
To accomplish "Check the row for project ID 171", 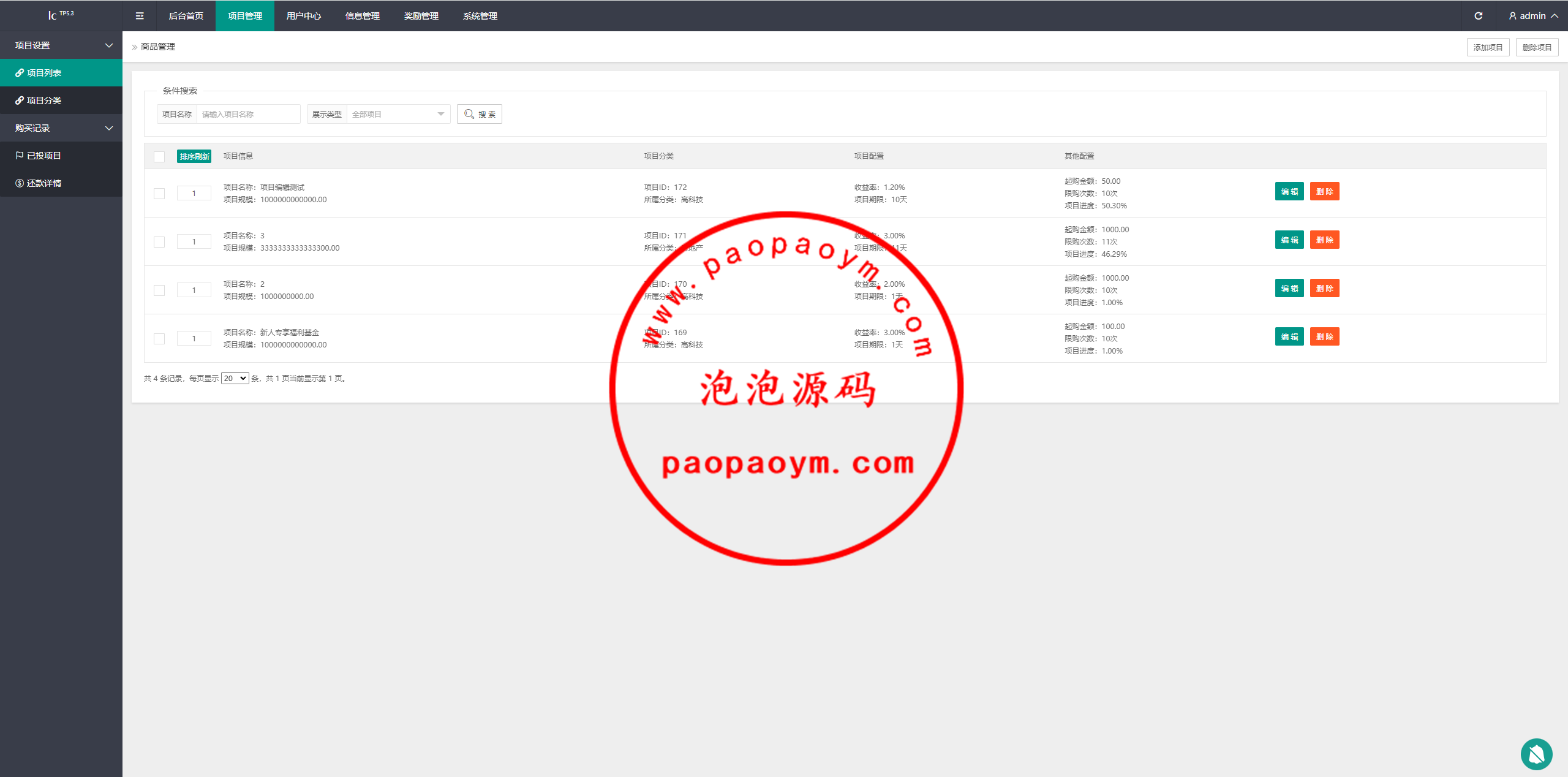I will coord(159,242).
